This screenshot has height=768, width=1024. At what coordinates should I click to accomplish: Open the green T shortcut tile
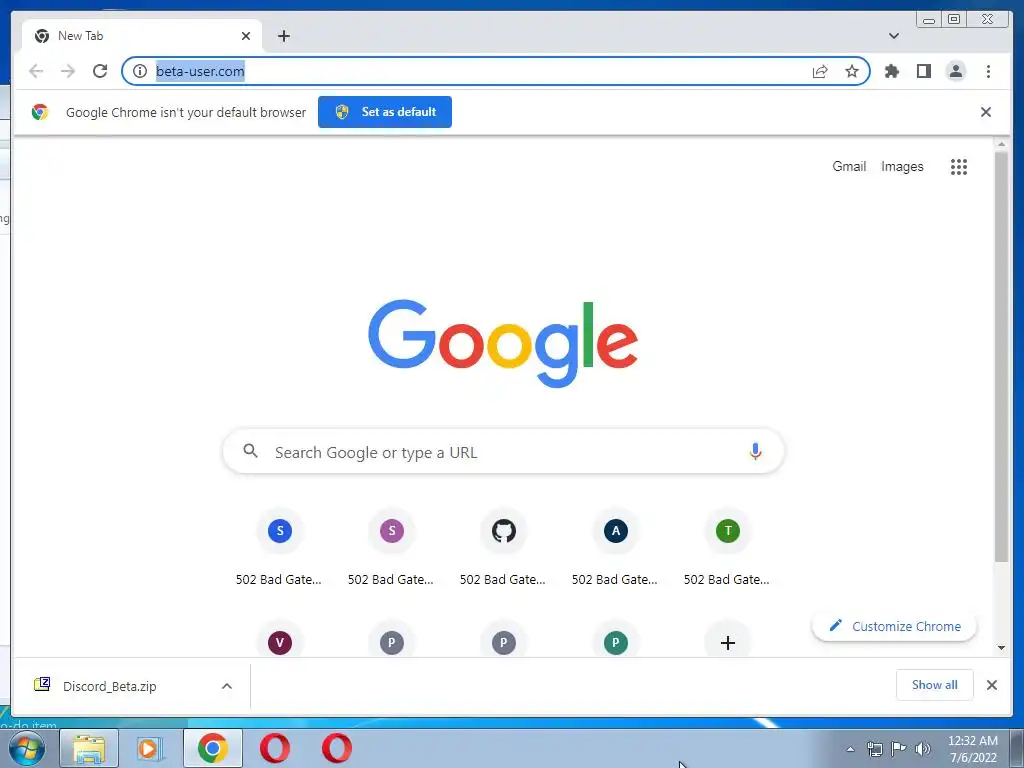pyautogui.click(x=728, y=531)
